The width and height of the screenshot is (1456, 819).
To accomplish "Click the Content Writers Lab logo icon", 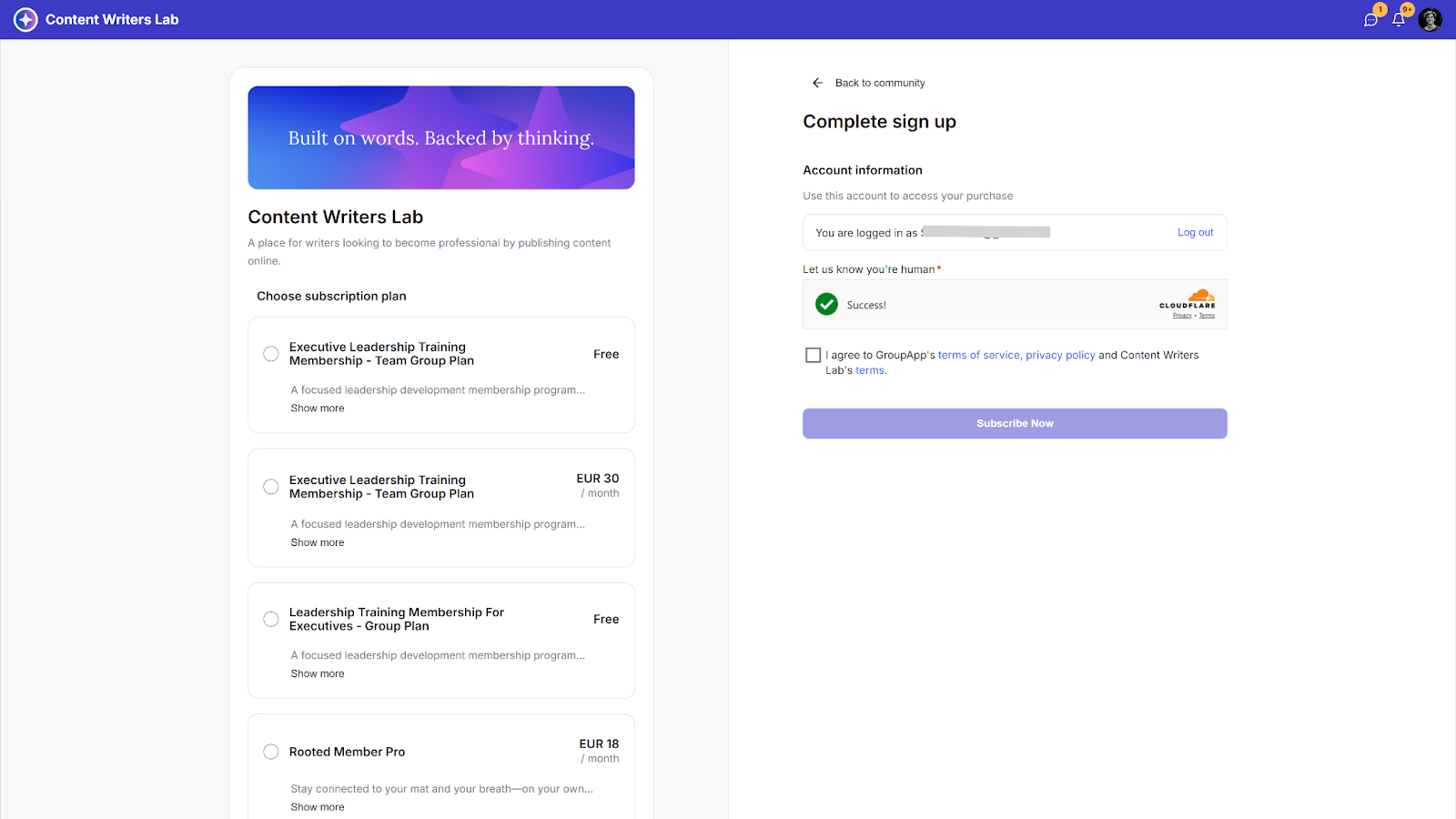I will [x=25, y=19].
